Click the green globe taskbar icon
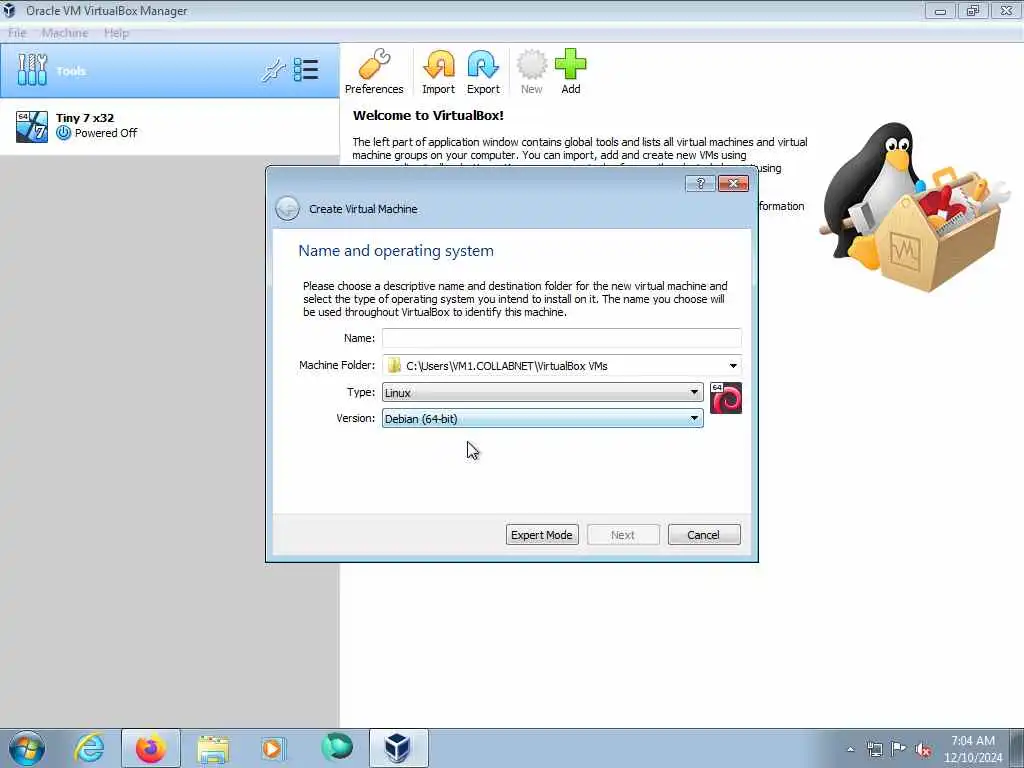 (337, 747)
